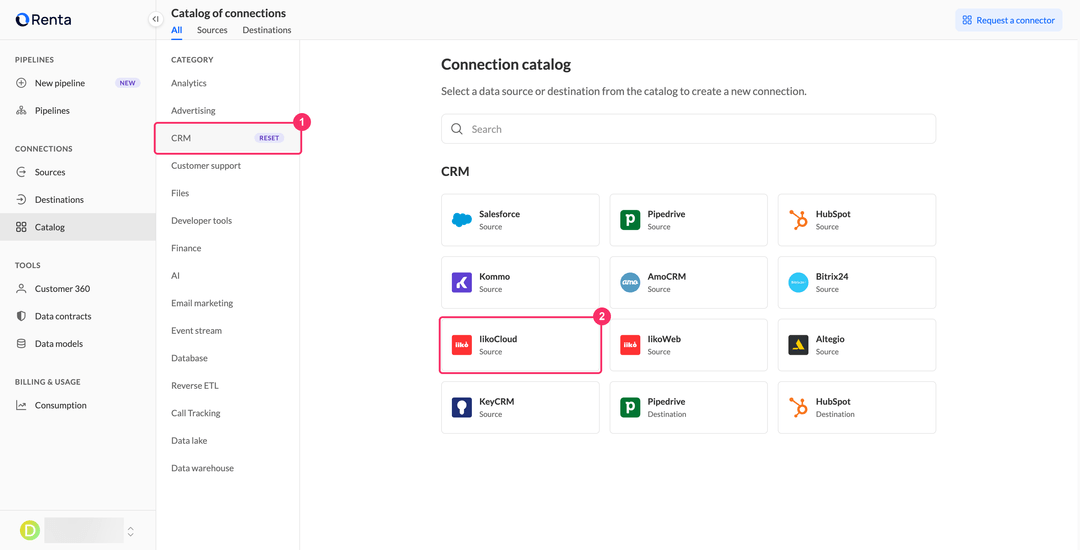Click the search magnifier icon
1080x550 pixels.
pyautogui.click(x=457, y=129)
